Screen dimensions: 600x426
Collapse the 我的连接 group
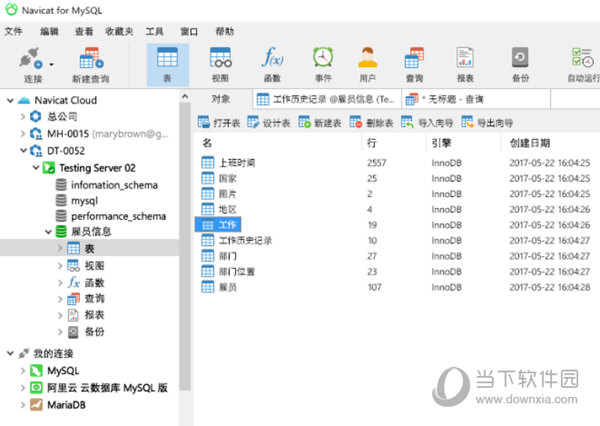tap(10, 353)
